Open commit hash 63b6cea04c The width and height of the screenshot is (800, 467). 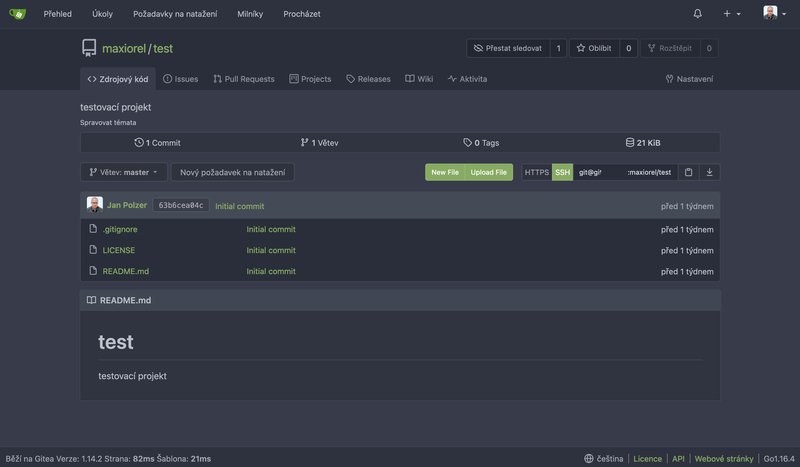pyautogui.click(x=181, y=205)
